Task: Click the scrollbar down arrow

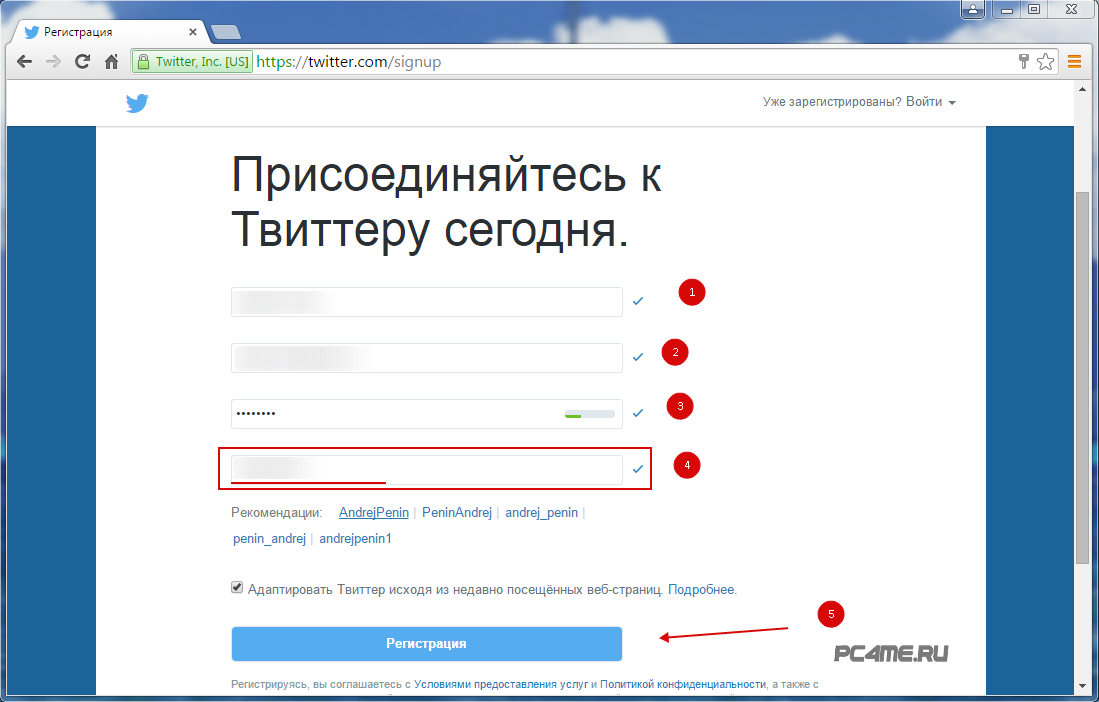Action: 1082,687
